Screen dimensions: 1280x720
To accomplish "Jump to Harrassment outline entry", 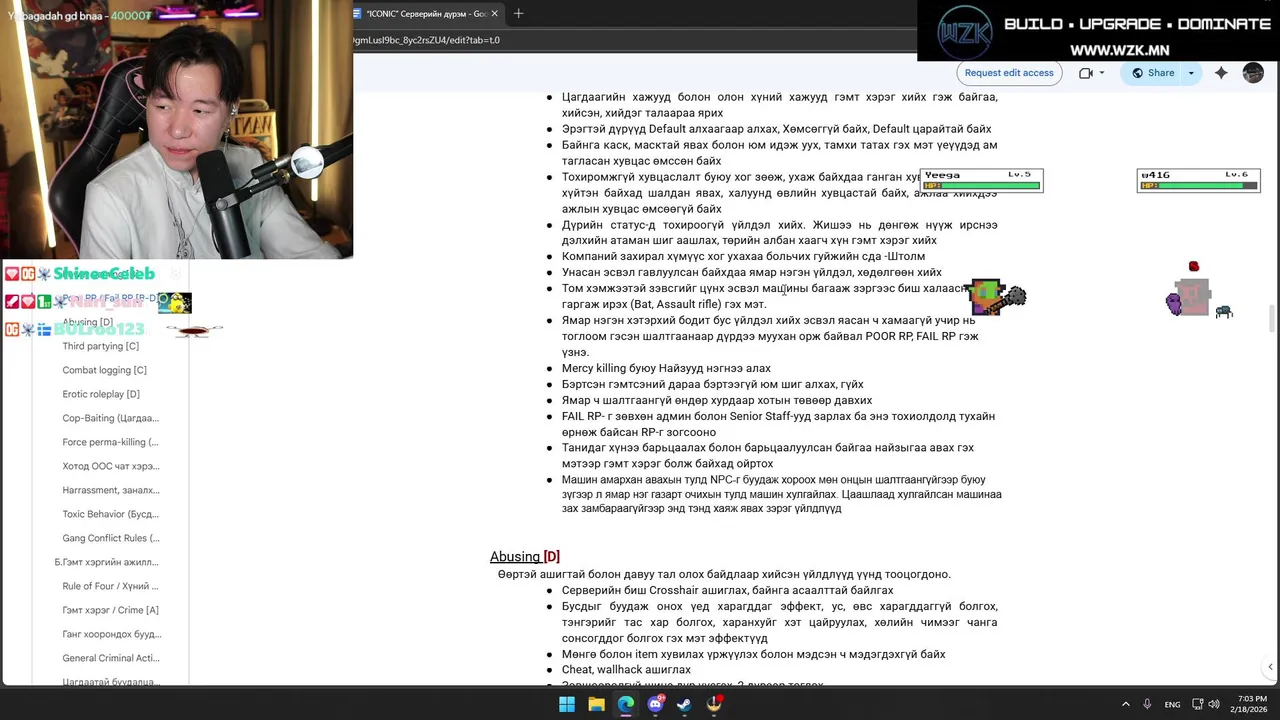I will click(x=111, y=490).
